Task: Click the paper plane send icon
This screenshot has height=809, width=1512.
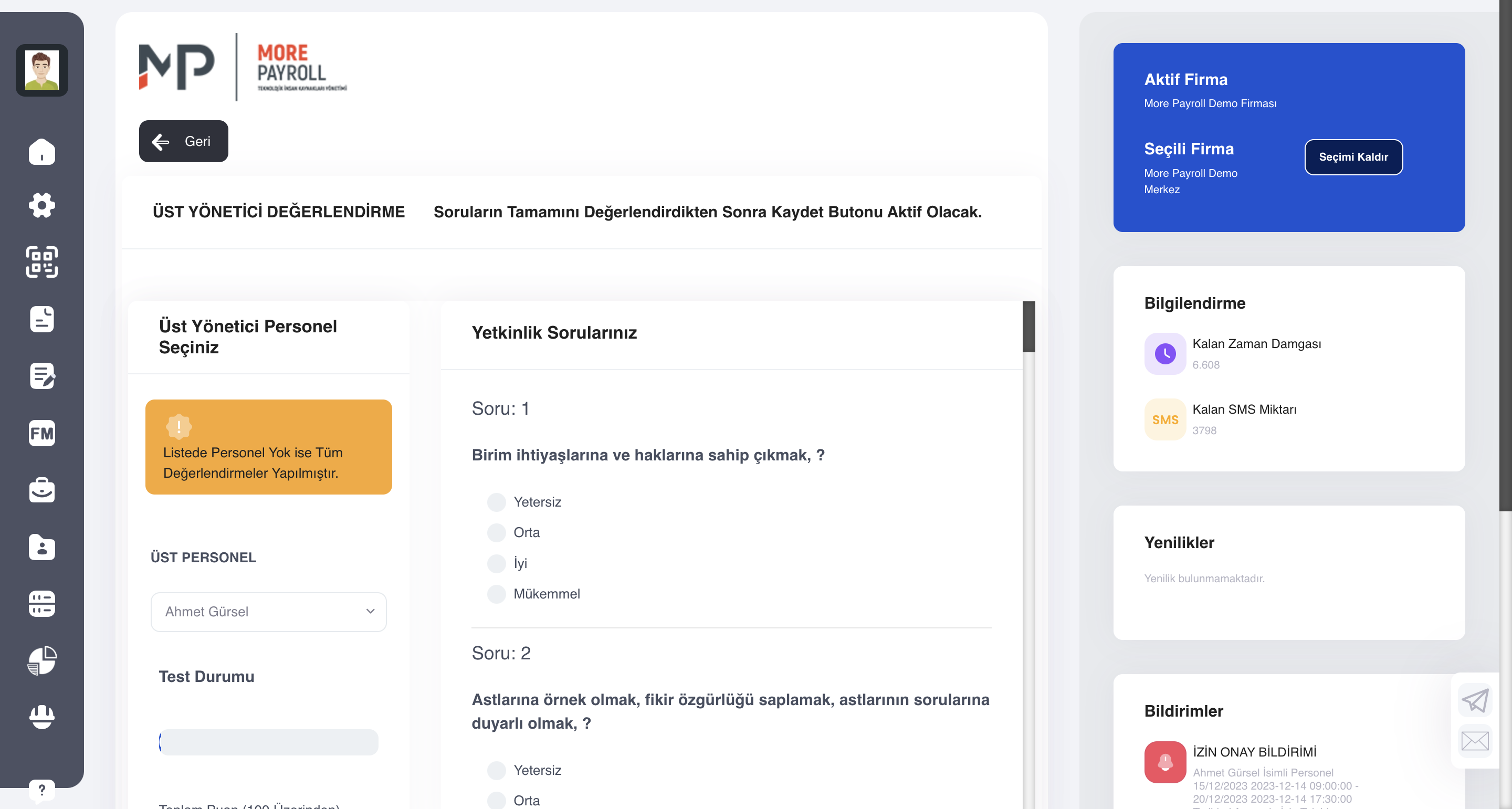Action: coord(1474,700)
